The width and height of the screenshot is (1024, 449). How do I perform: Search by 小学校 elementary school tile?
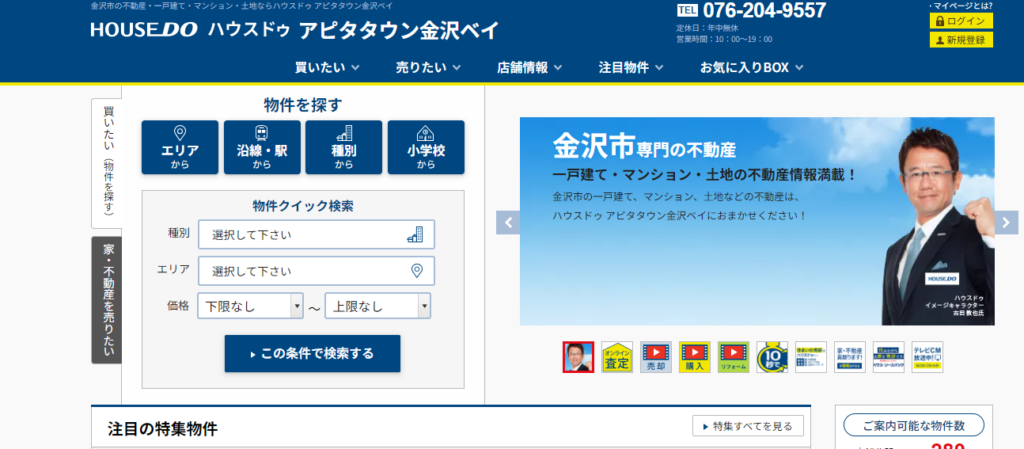[x=426, y=147]
